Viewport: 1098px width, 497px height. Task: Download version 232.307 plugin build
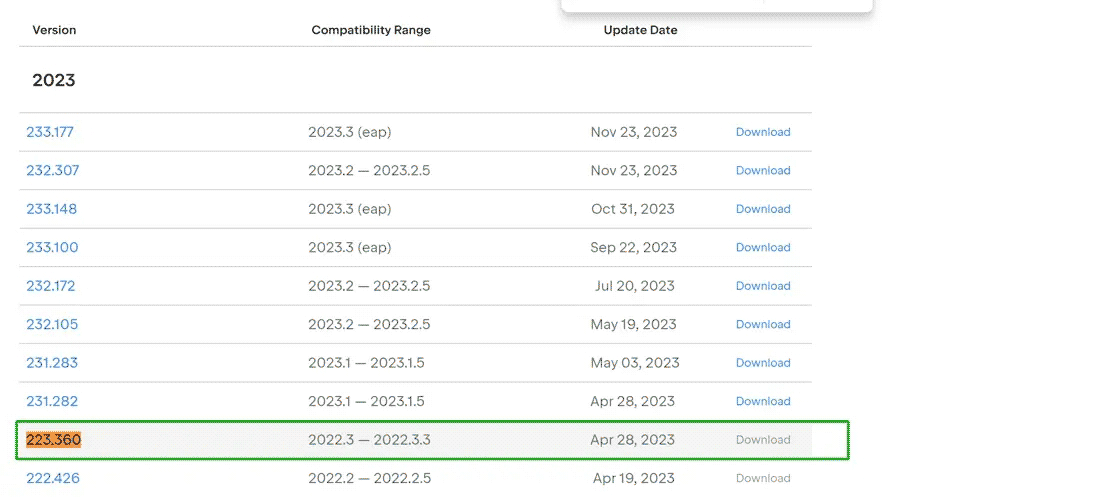click(763, 171)
